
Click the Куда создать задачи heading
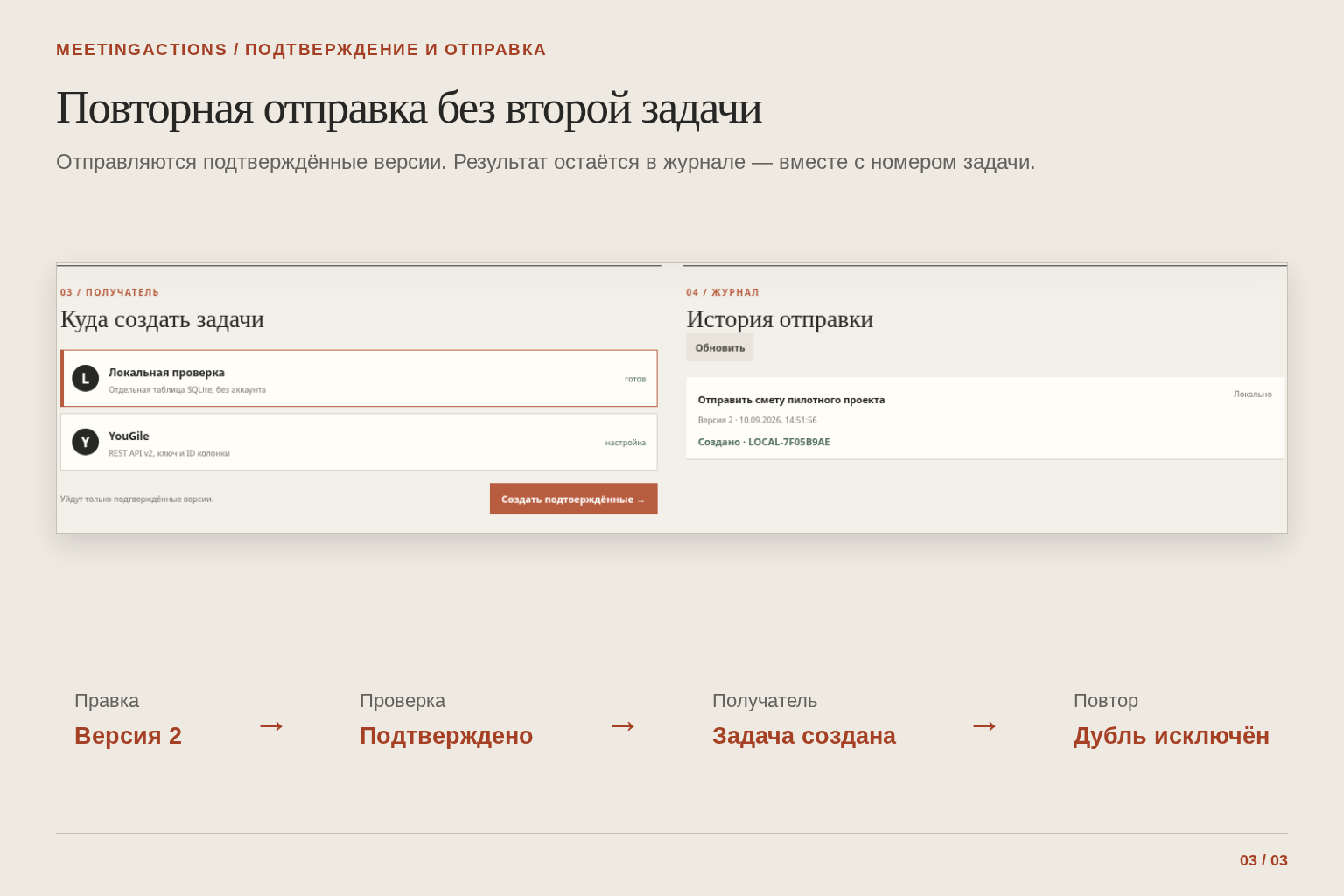[x=162, y=319]
